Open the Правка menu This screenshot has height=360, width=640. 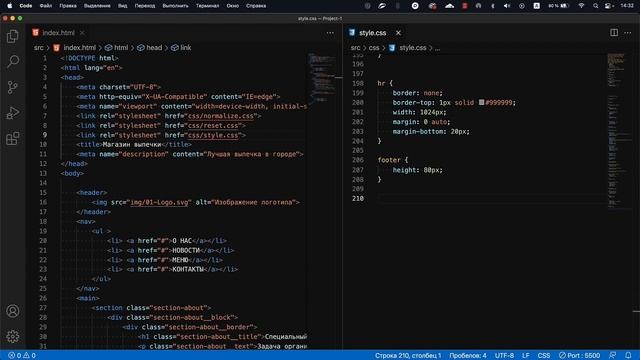(68, 6)
